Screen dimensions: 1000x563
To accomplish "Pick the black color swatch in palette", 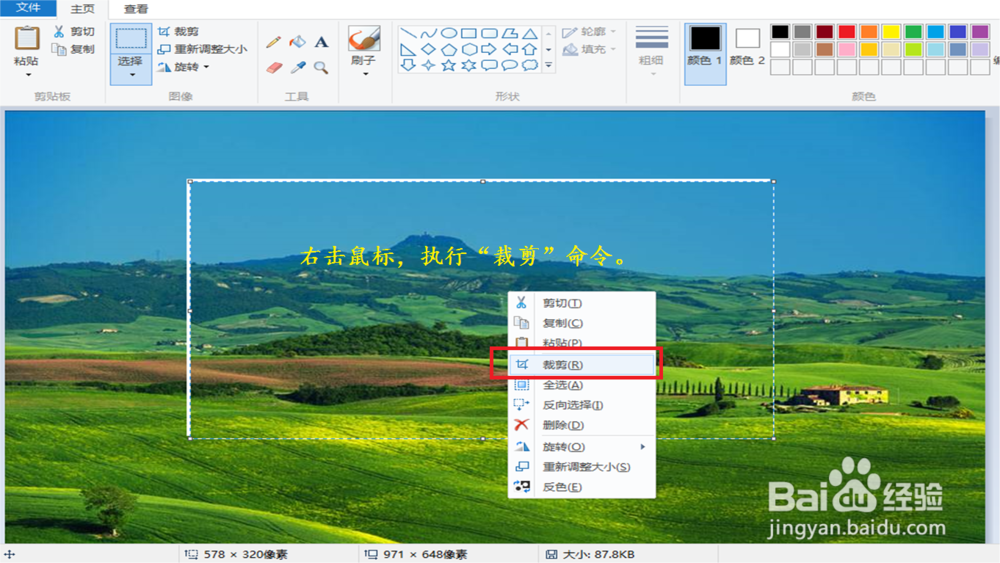I will 780,32.
